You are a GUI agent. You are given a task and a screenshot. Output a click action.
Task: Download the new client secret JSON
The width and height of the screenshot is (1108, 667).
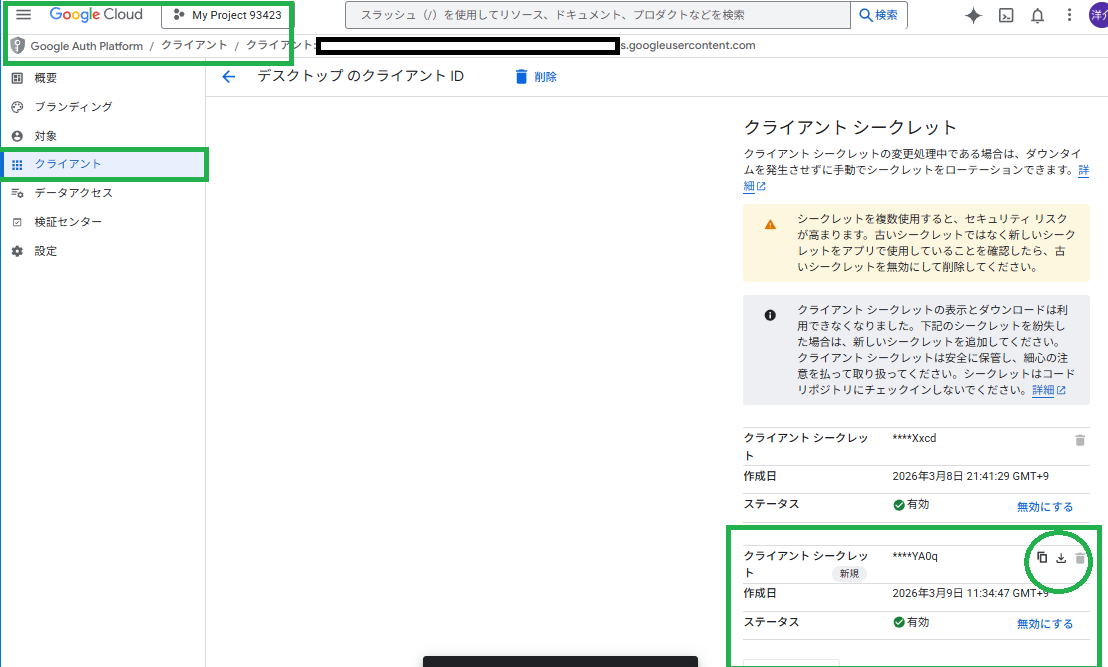coord(1060,557)
